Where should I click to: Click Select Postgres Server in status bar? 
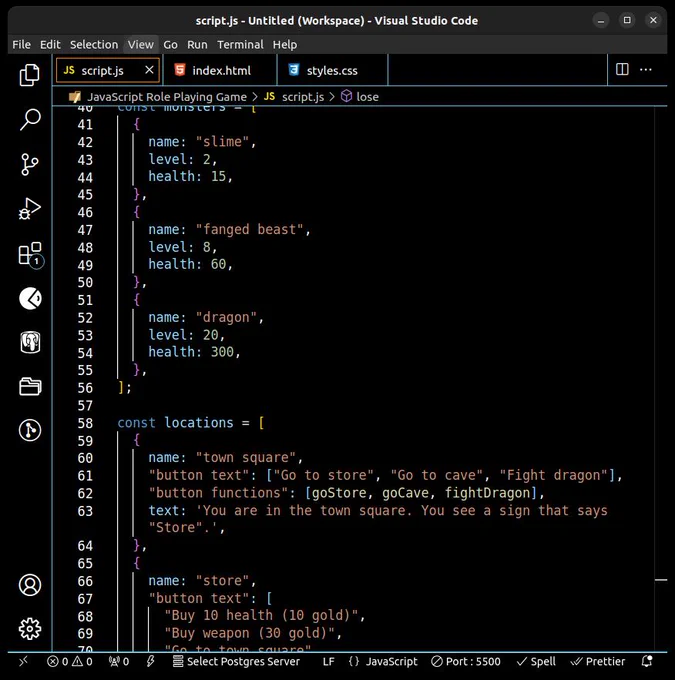[236, 661]
